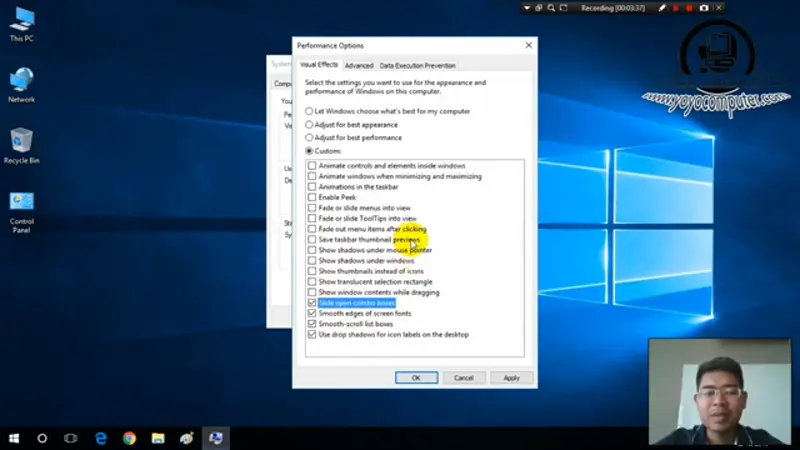Open the Windows Start menu
Screen dimensions: 800x450
tap(14, 438)
